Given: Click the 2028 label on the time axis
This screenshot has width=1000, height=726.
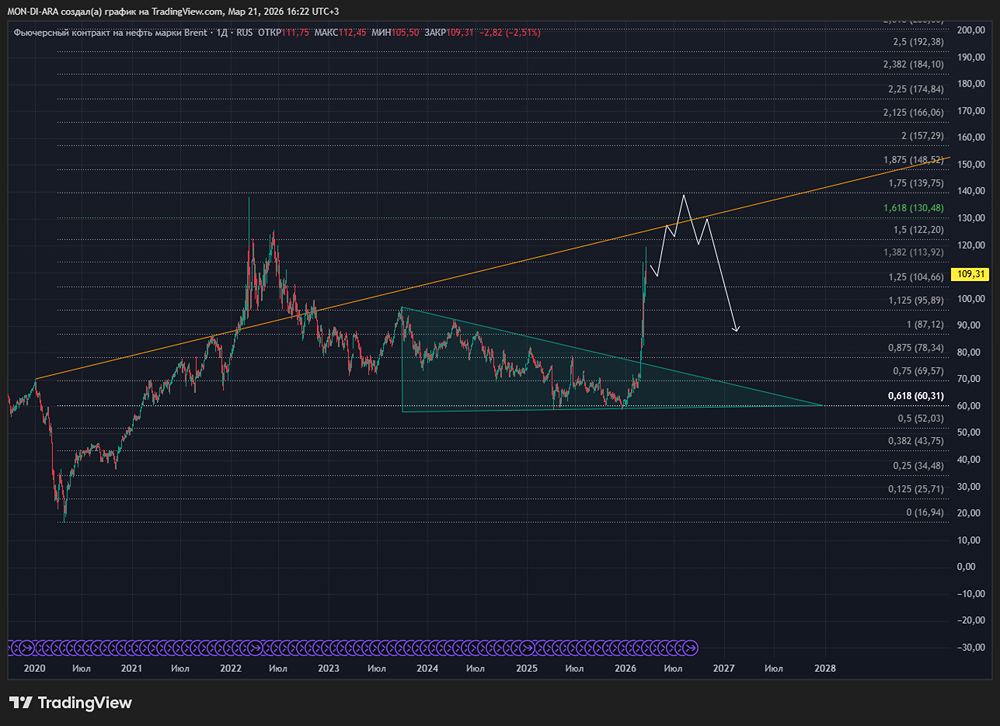Looking at the screenshot, I should 825,668.
